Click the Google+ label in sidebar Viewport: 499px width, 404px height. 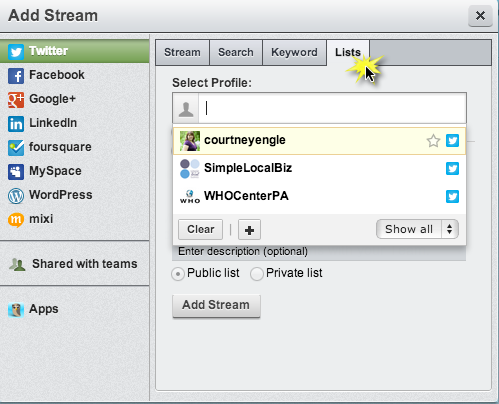[52, 99]
